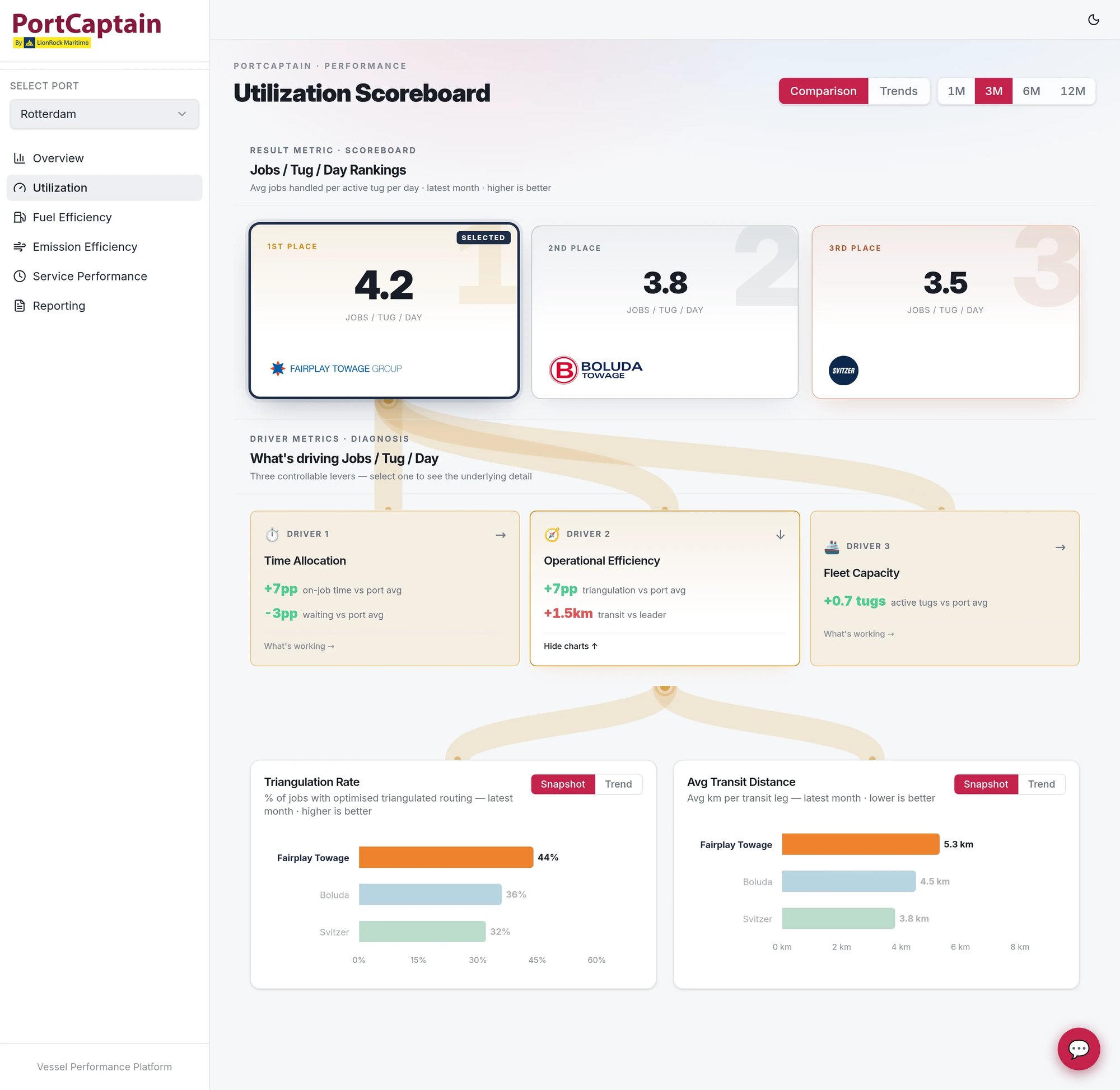Select the 3rd place 3.5 card

click(x=945, y=312)
